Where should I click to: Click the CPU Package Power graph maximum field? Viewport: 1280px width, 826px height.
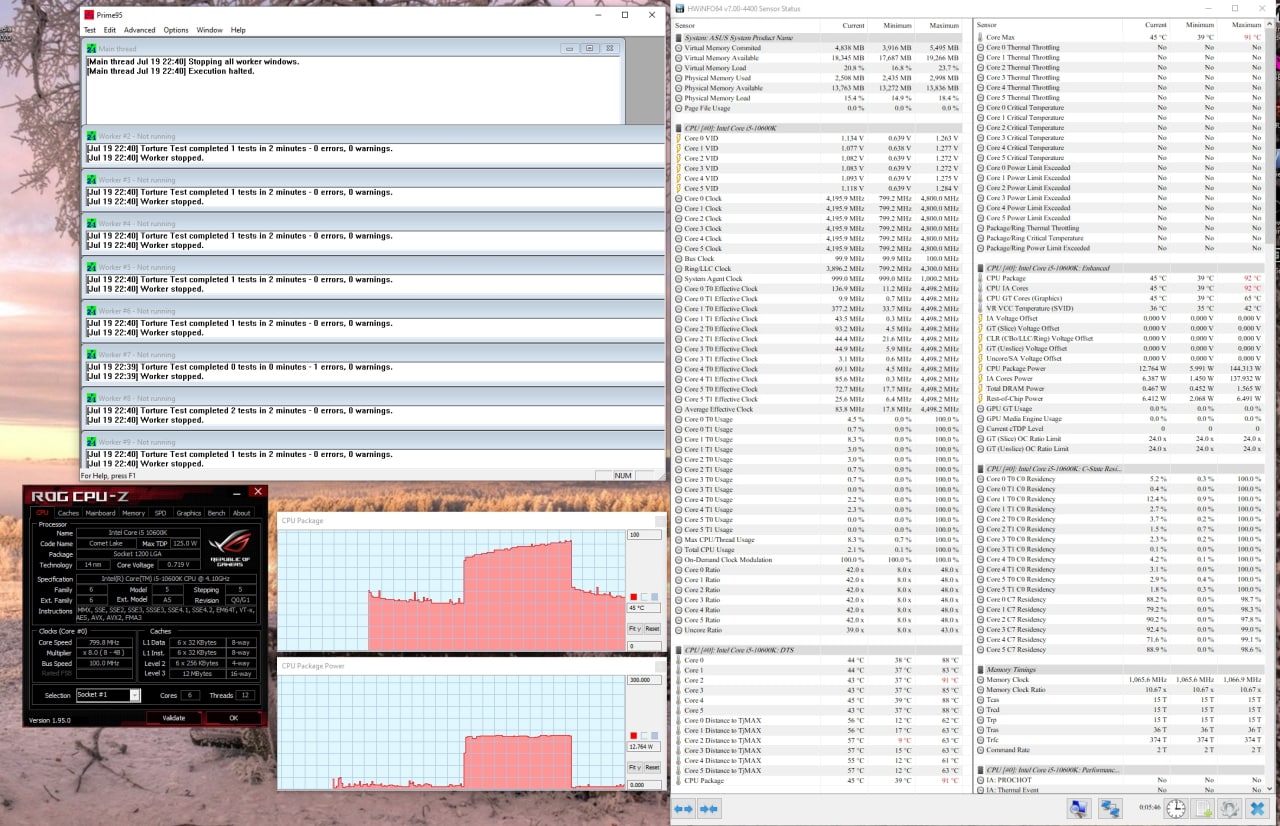click(644, 679)
